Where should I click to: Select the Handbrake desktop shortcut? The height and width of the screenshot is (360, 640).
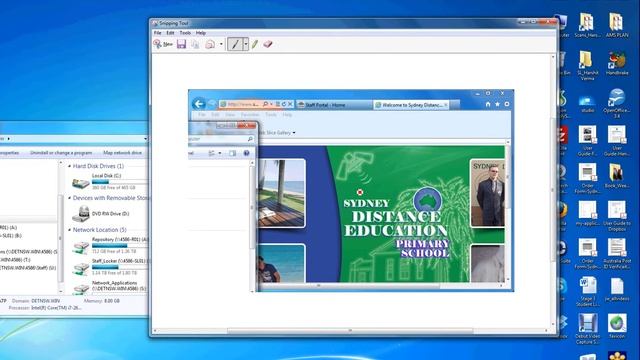point(617,64)
